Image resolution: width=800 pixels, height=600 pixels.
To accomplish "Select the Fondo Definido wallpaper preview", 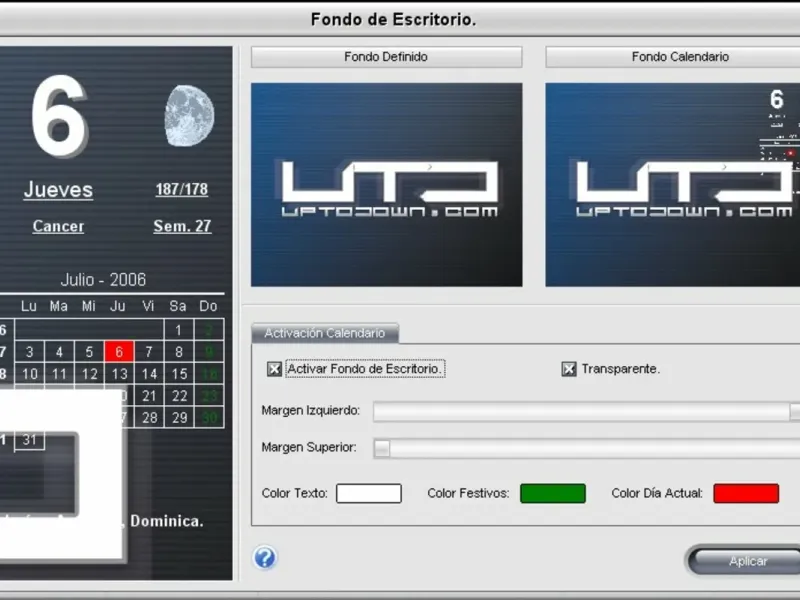I will [387, 185].
